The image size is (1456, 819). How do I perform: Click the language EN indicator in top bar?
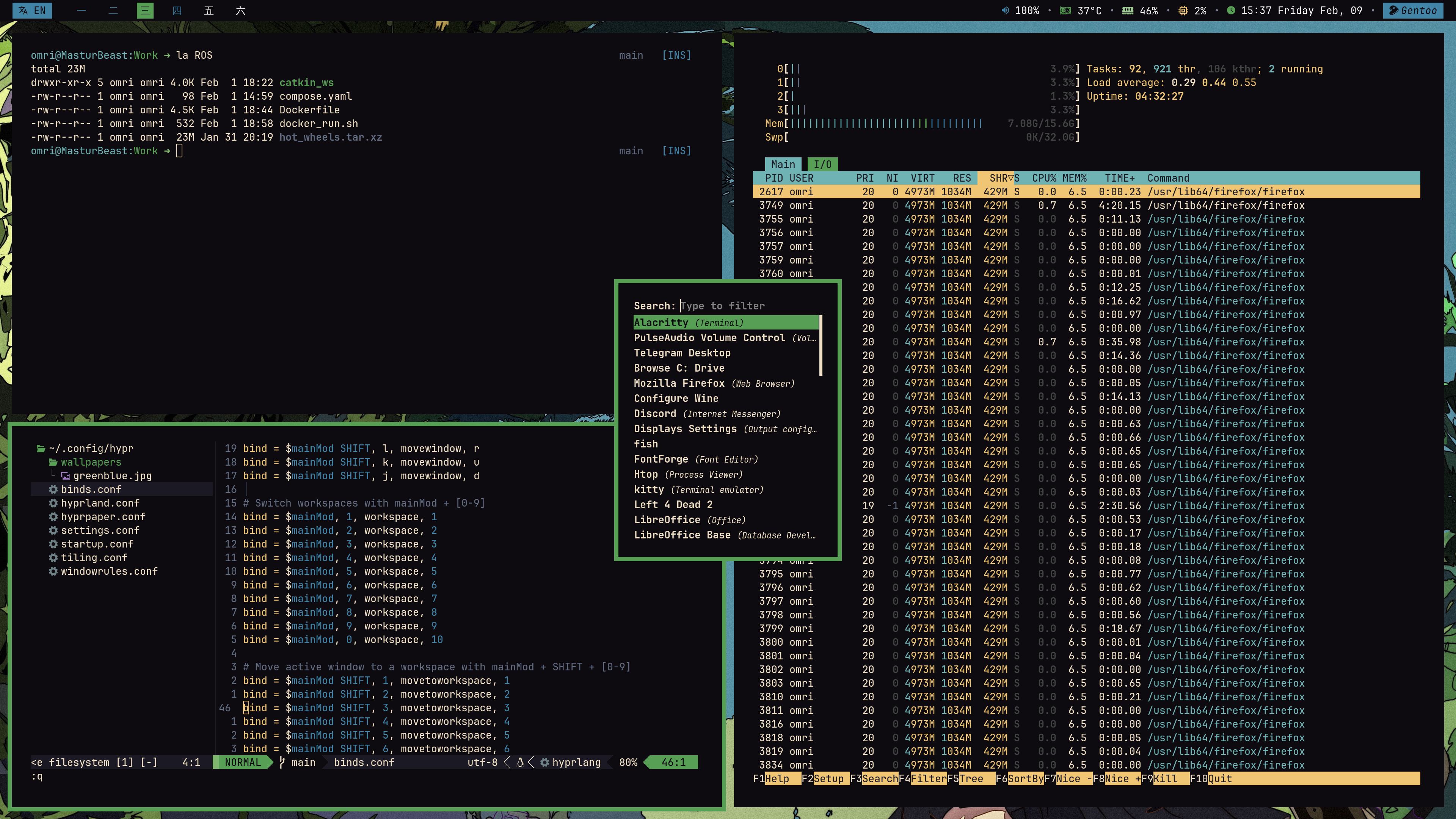(32, 10)
